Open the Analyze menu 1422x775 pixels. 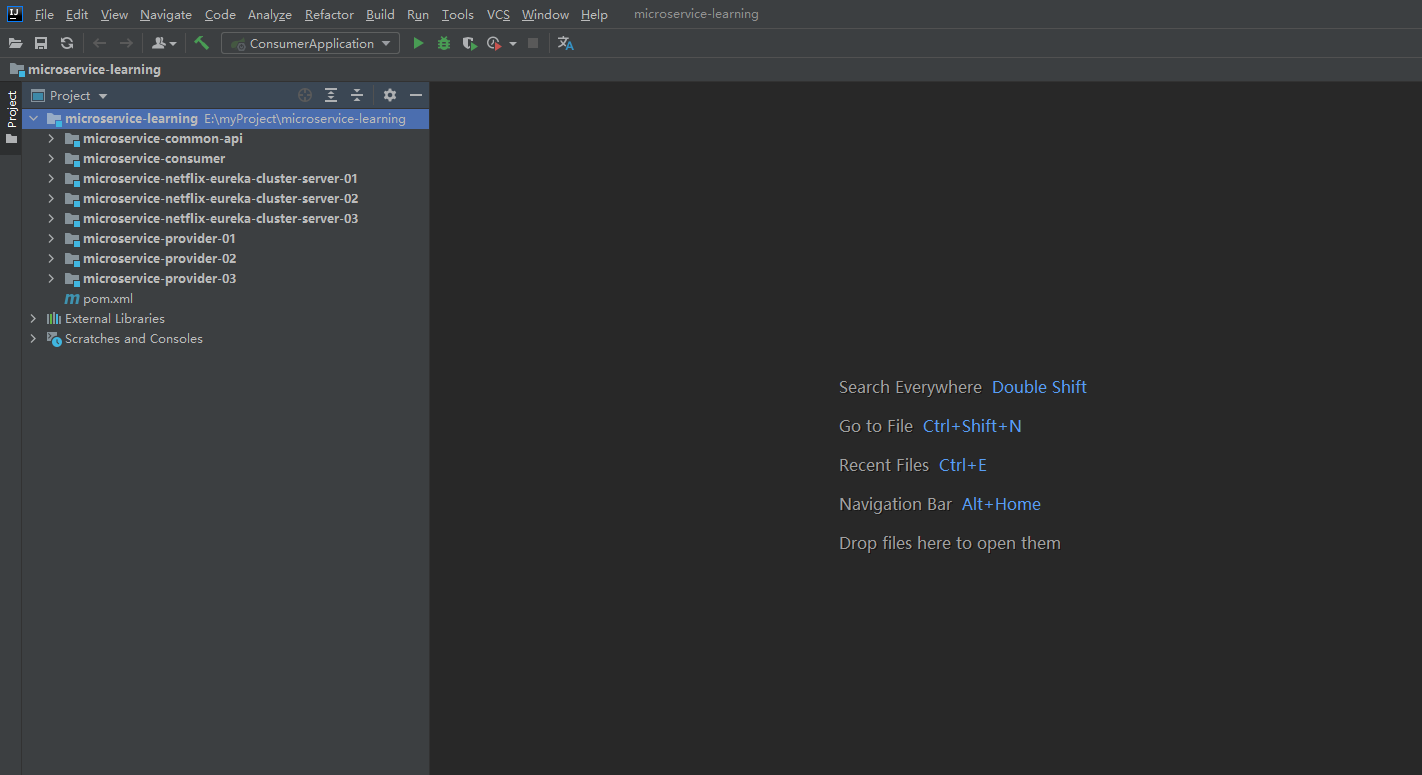tap(270, 14)
